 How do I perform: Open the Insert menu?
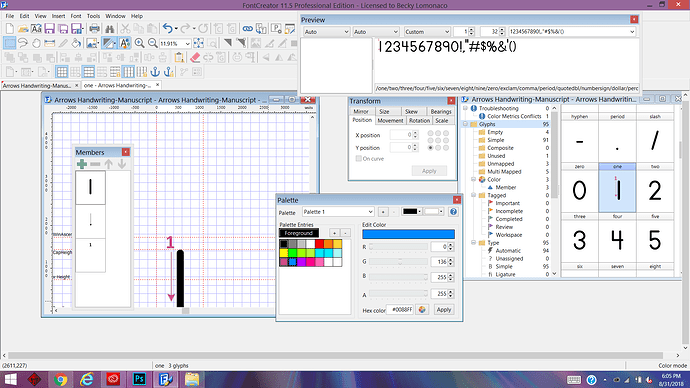pos(58,16)
